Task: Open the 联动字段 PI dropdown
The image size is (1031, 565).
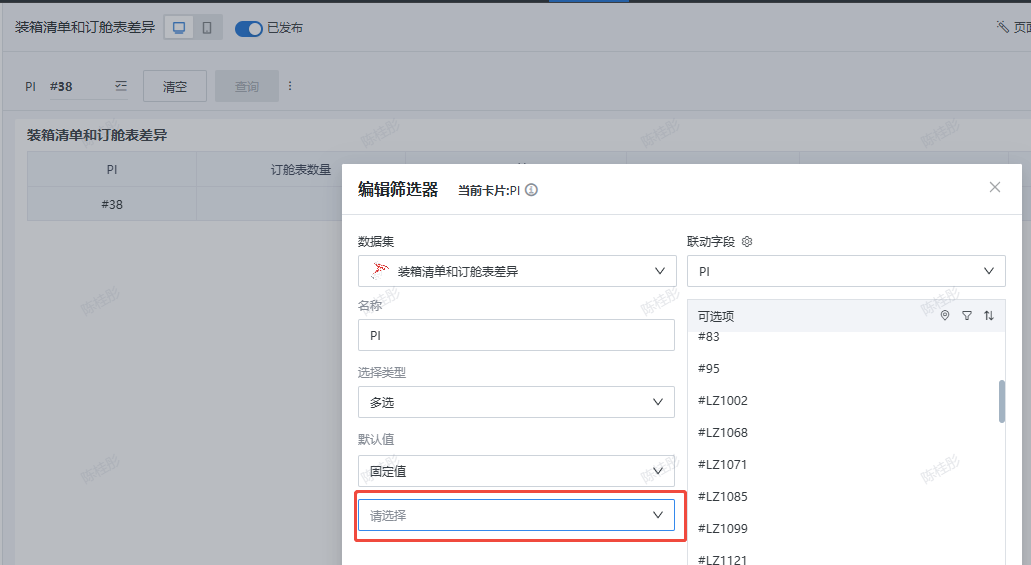Action: coord(846,271)
